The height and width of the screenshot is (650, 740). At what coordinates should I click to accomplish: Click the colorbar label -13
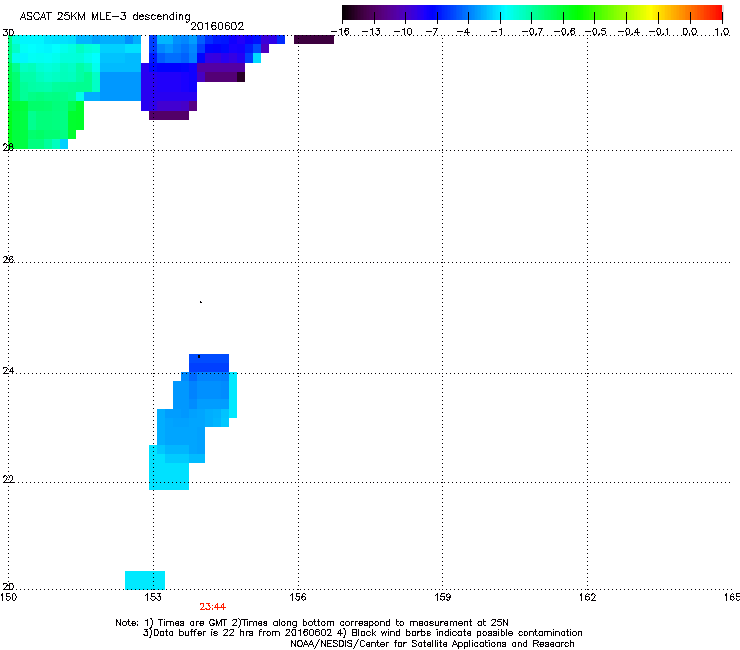coord(371,32)
